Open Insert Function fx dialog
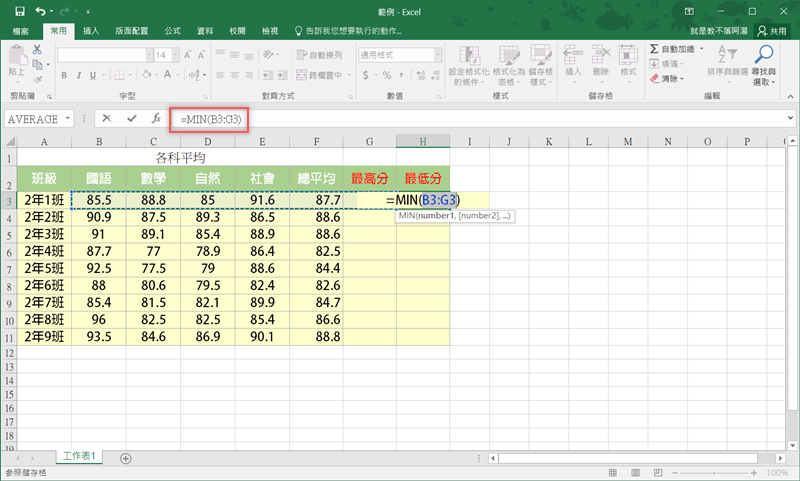The width and height of the screenshot is (800, 481). click(x=155, y=118)
